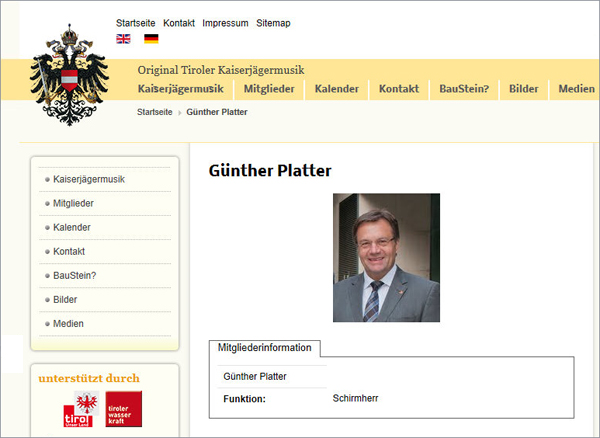Open the Tiroler Wasserkraft sponsor logo
The image size is (600, 438).
click(124, 409)
